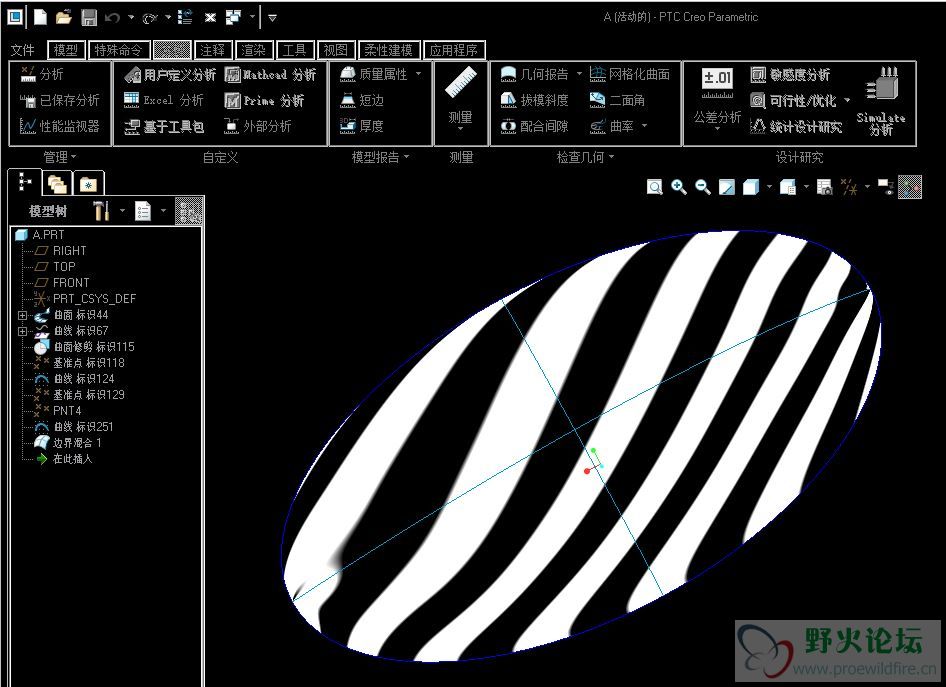Run the Short Edge (短边) check

(362, 100)
